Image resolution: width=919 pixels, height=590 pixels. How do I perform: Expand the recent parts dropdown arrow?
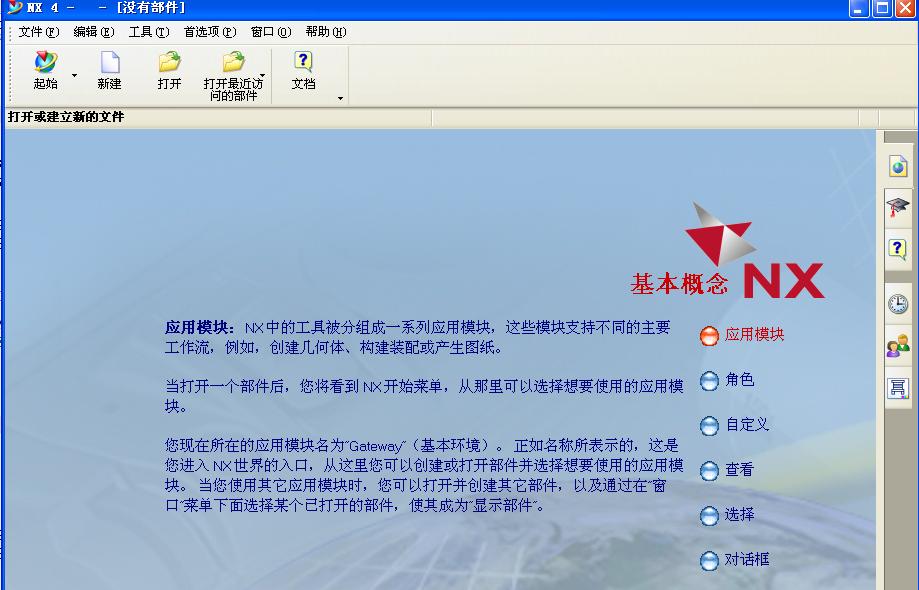pos(263,76)
